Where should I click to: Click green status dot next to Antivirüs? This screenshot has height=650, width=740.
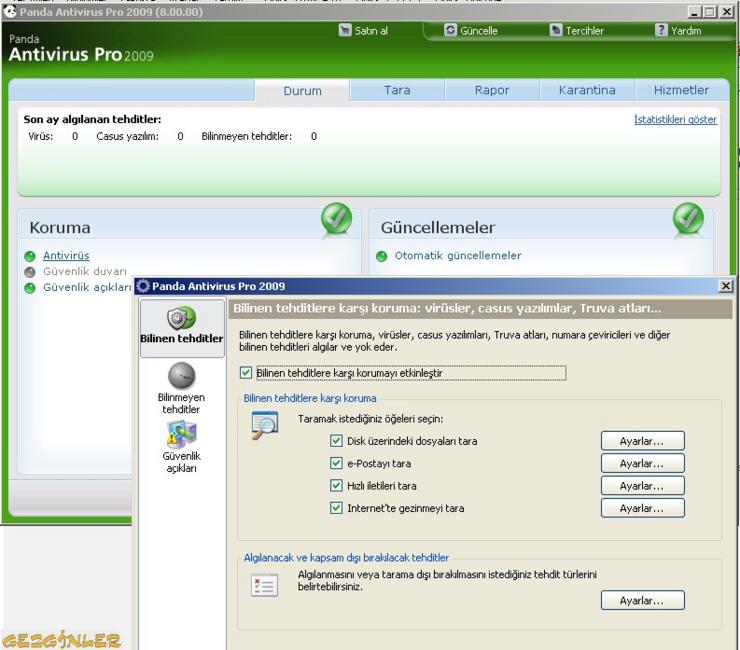tap(30, 256)
